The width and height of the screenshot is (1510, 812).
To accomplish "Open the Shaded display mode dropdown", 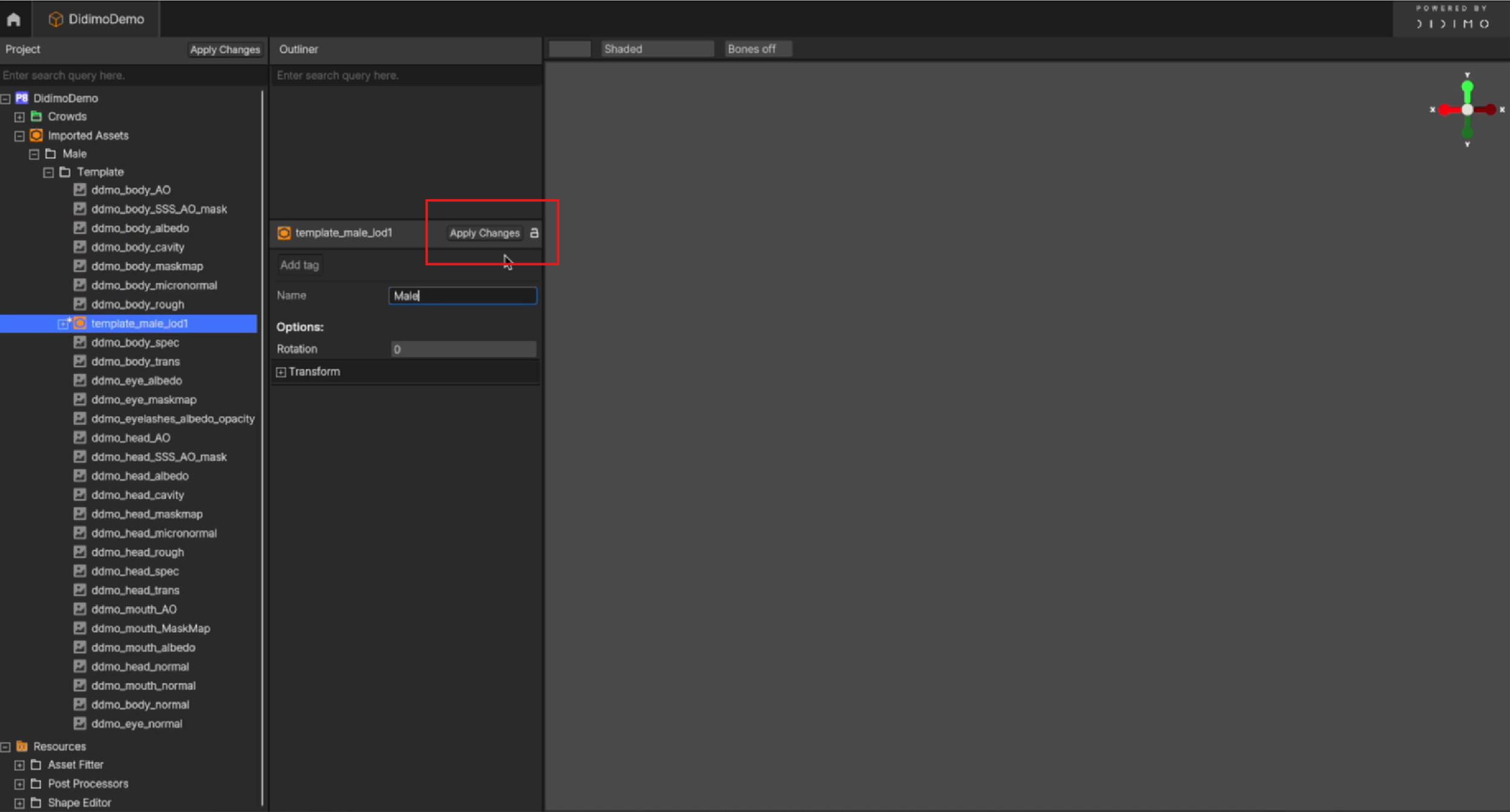I will tap(657, 49).
